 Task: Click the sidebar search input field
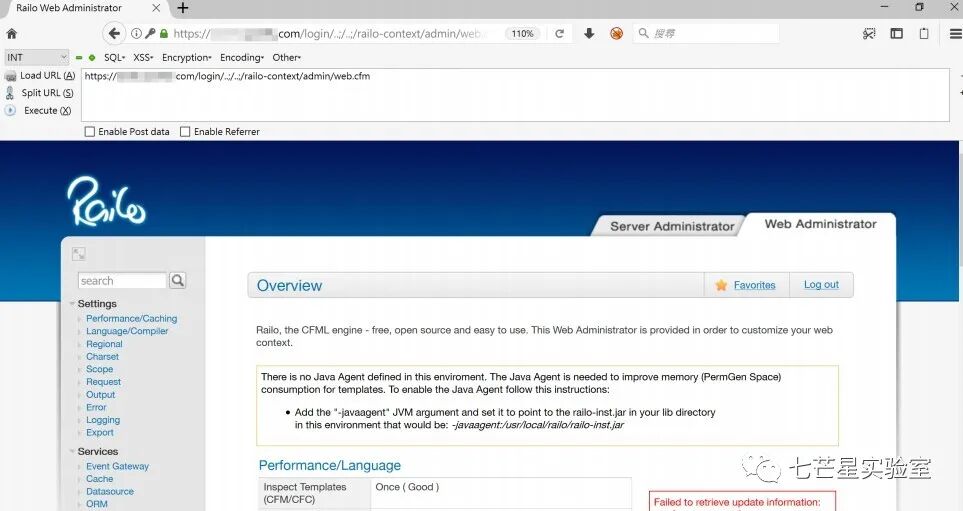pos(122,281)
